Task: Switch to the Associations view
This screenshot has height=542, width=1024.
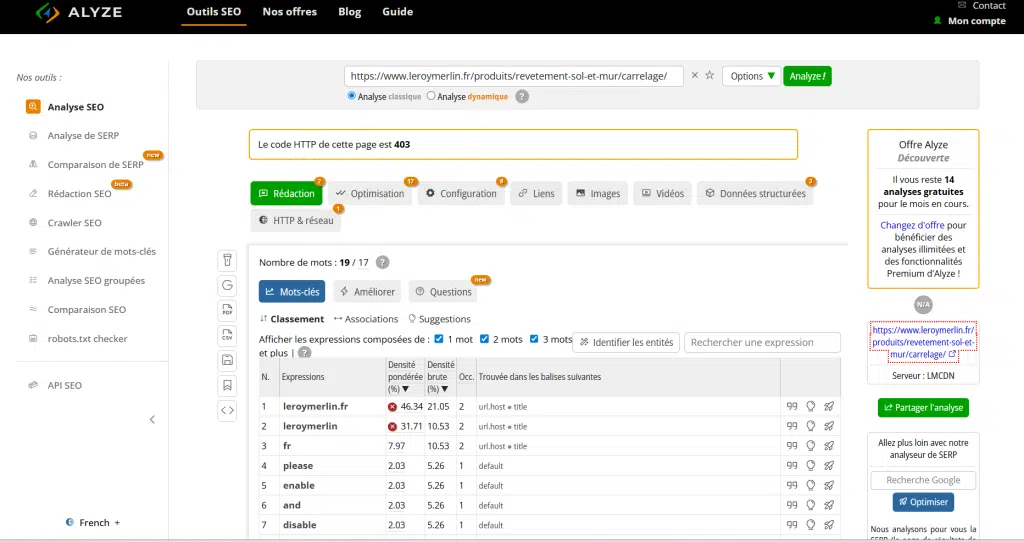Action: click(x=366, y=319)
